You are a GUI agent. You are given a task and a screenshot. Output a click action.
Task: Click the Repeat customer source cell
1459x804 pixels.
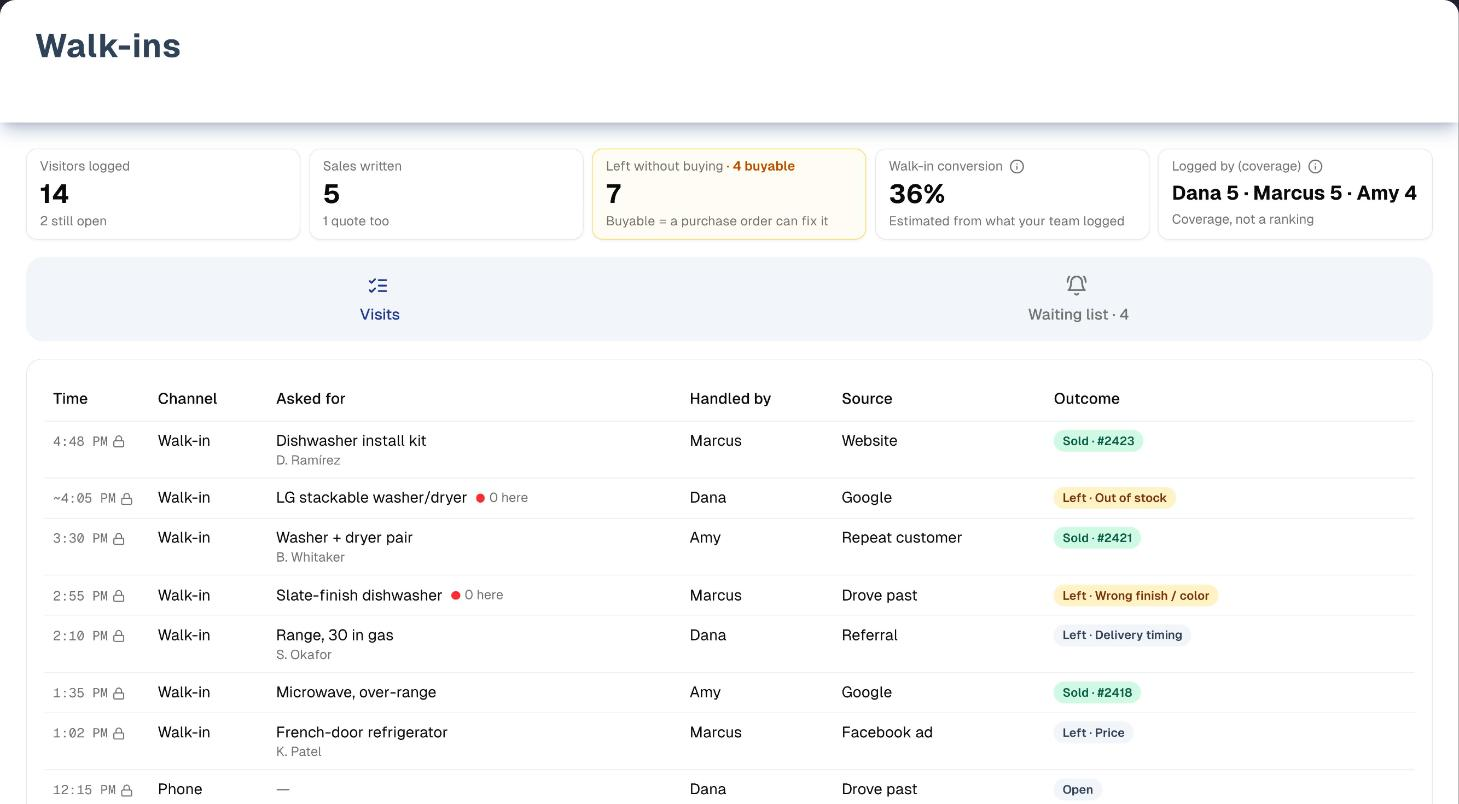point(902,538)
